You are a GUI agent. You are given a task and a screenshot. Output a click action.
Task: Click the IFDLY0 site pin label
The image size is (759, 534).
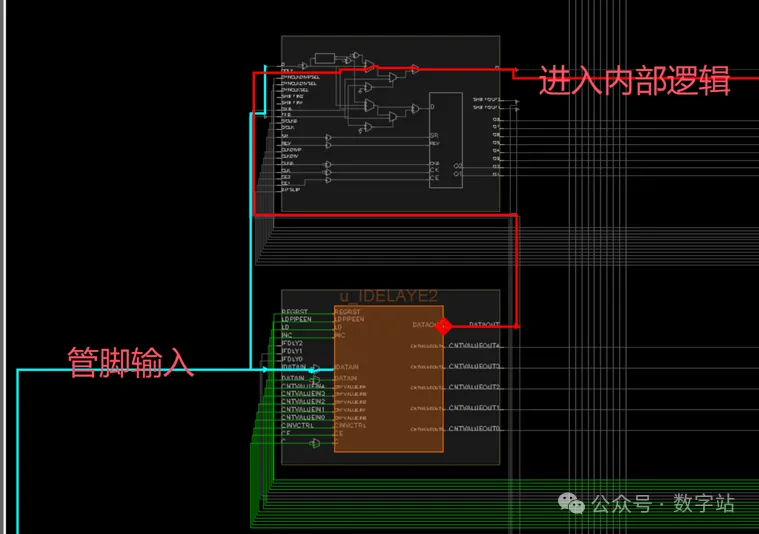pyautogui.click(x=292, y=359)
